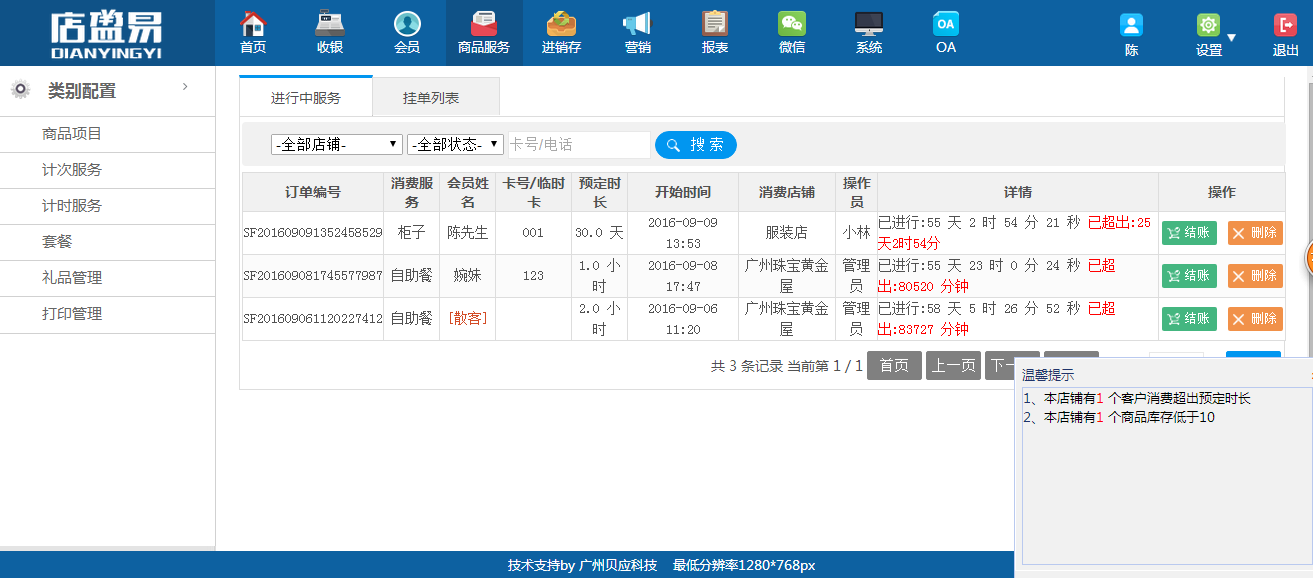Go to the 会员 member icon
Viewport: 1313px width, 578px height.
[x=407, y=24]
